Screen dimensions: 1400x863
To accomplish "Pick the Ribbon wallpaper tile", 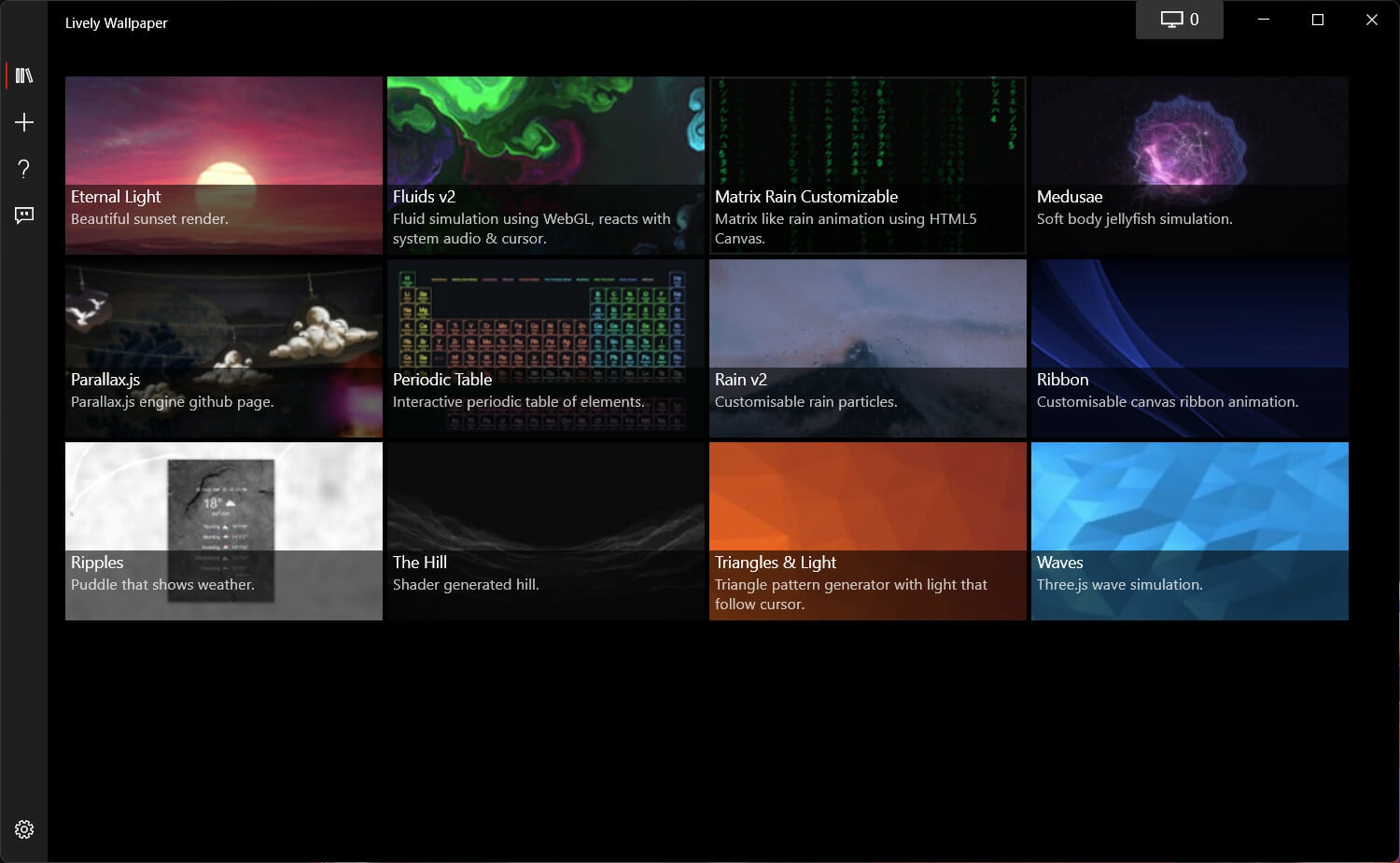I will (x=1190, y=348).
